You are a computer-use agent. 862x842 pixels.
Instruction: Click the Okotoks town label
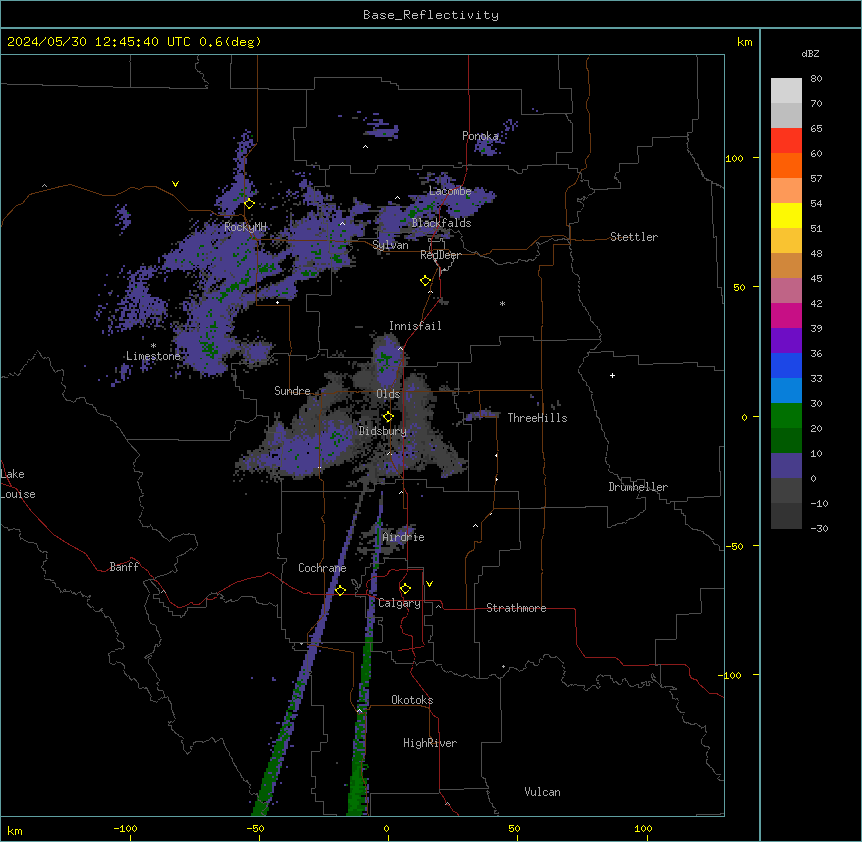click(x=412, y=700)
